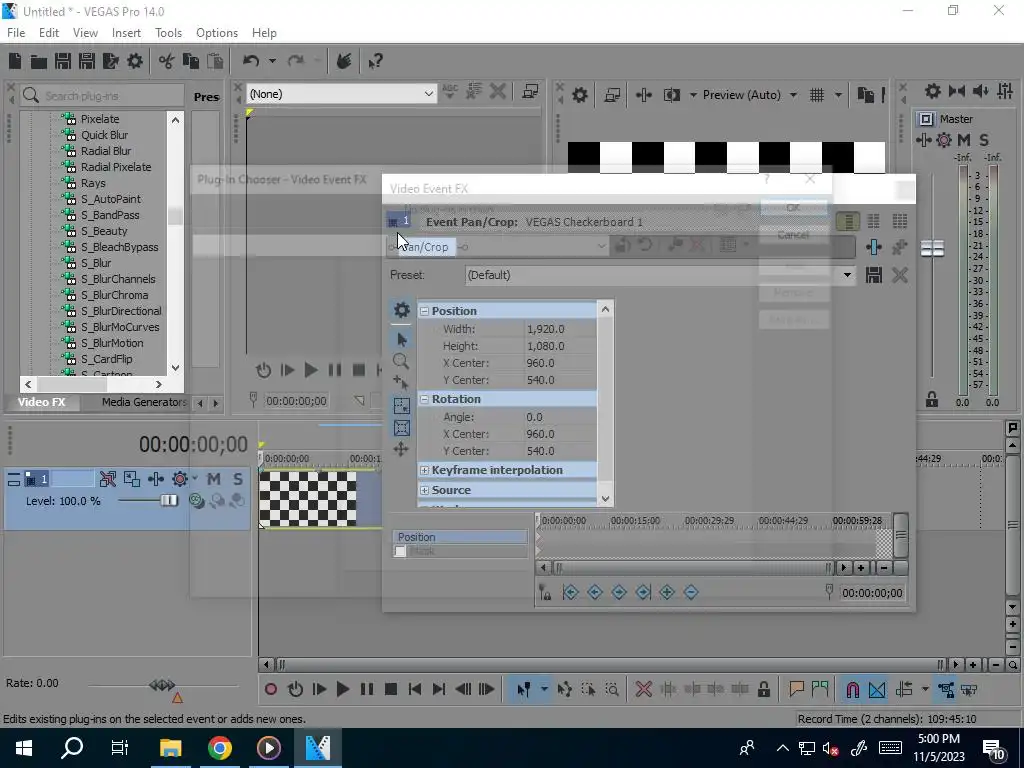The height and width of the screenshot is (768, 1024).
Task: Open Track FX on track 1
Action: coord(156,479)
